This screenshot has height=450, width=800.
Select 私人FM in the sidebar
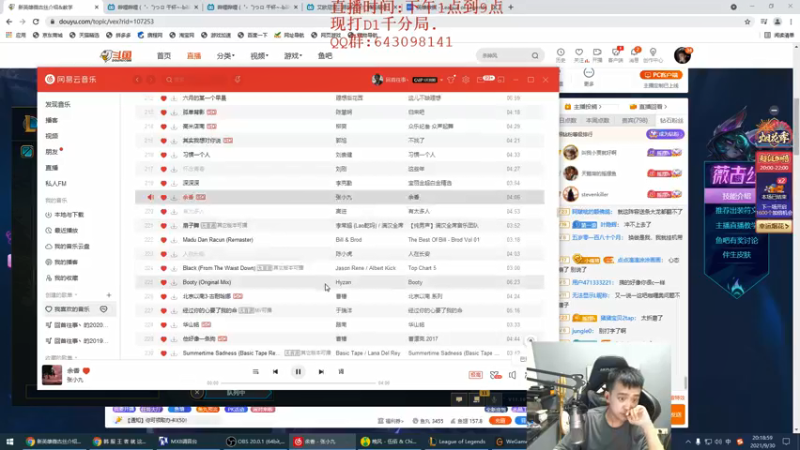(x=56, y=183)
